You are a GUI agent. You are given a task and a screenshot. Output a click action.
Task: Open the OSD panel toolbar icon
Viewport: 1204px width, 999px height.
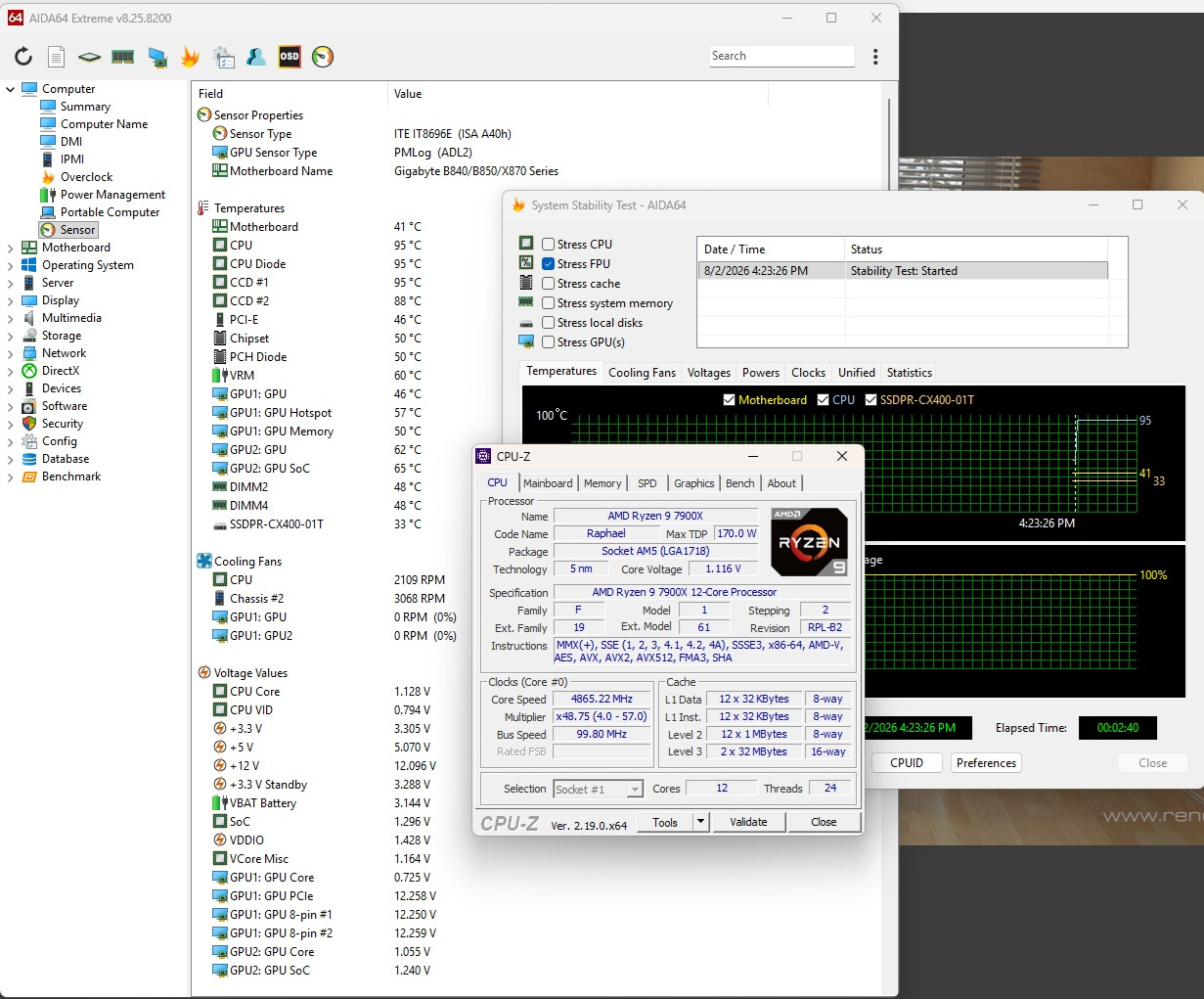[x=290, y=57]
